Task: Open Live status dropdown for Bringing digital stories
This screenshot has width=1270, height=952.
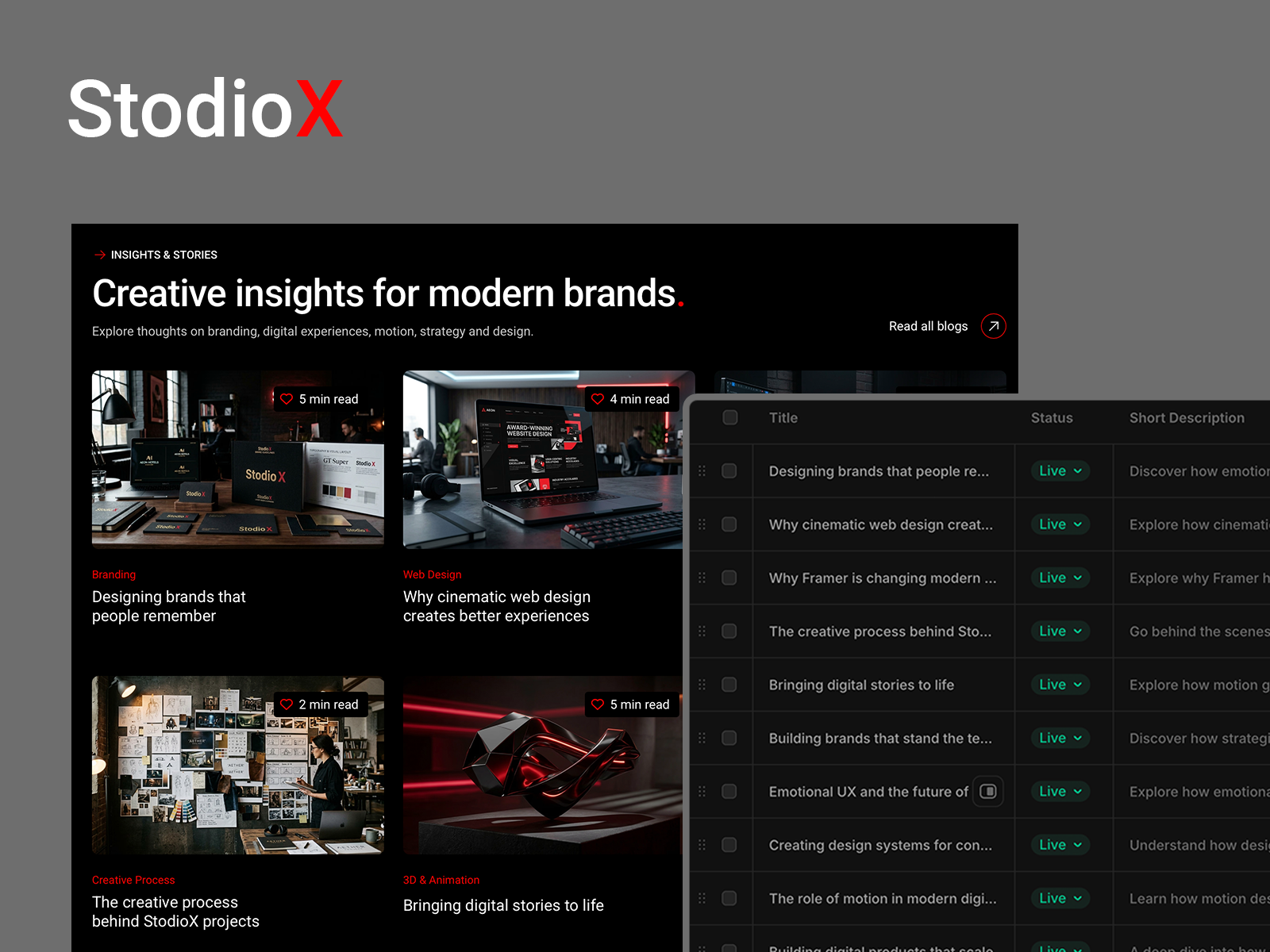Action: click(1060, 685)
